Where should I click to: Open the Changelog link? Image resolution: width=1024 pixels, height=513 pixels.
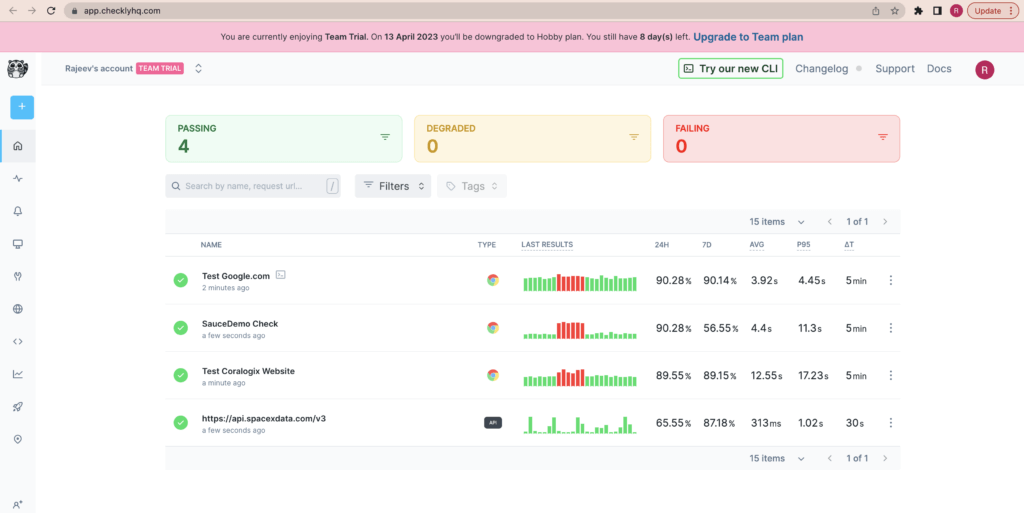pos(822,69)
